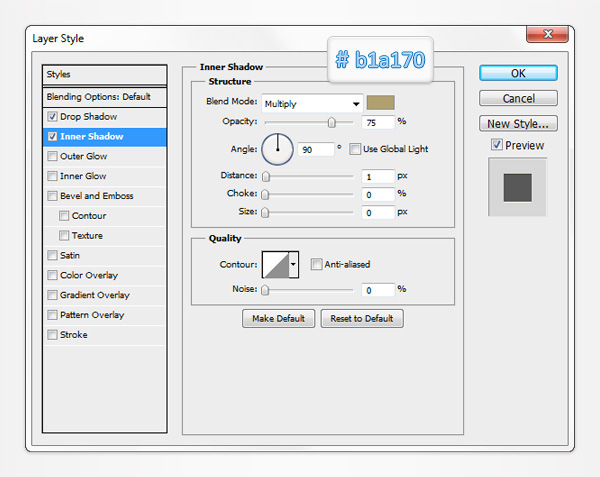Close the Layer Style dialog window
Screen dimensions: 600x477
(554, 37)
